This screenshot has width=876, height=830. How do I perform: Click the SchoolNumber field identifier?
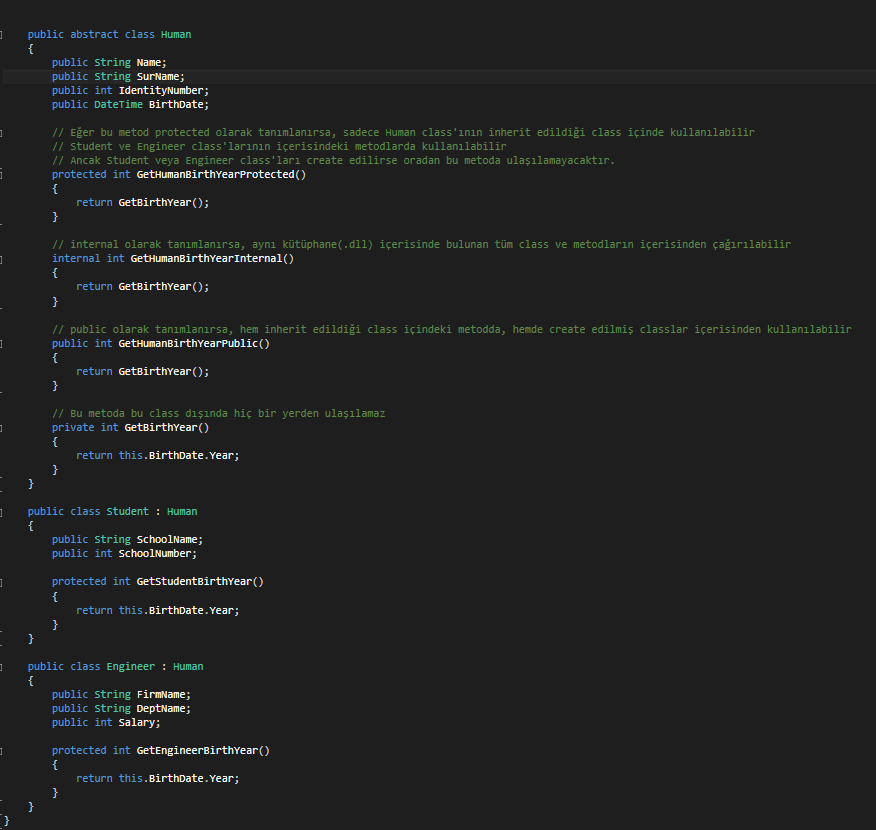coord(155,554)
